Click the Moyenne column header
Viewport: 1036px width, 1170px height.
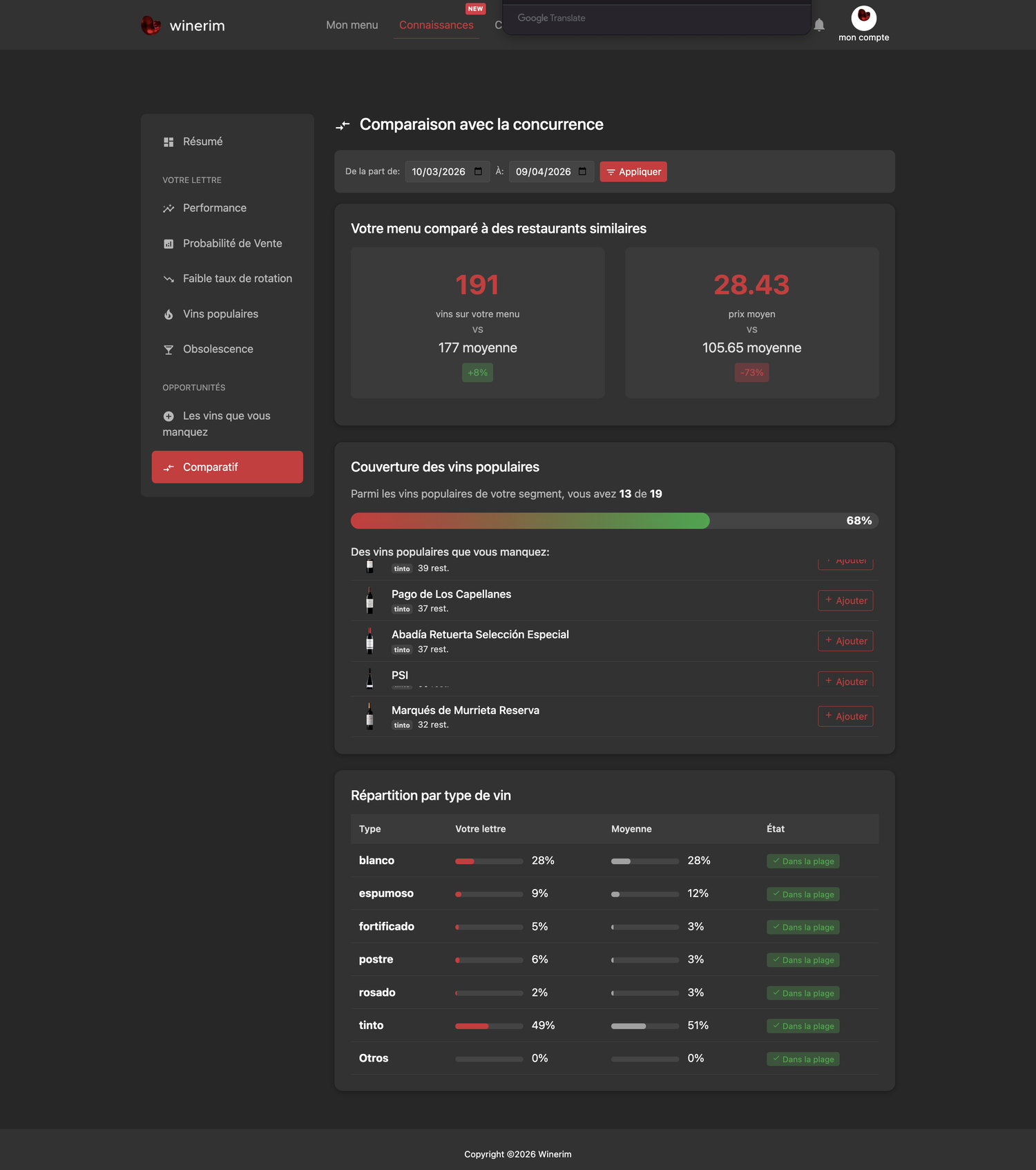click(631, 829)
